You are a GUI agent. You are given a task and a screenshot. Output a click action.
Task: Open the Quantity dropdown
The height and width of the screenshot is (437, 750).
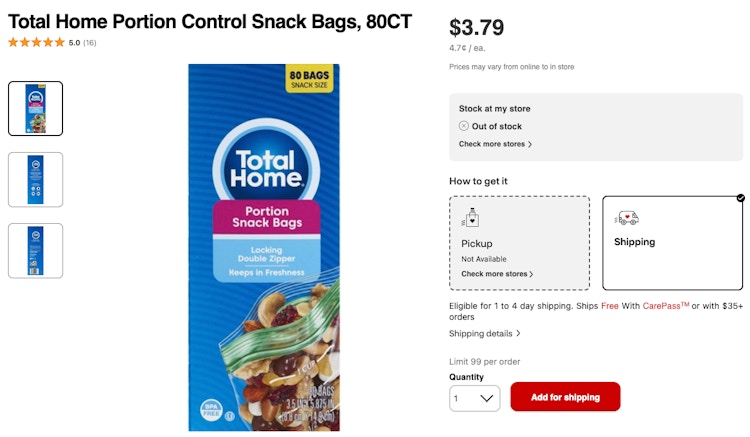[x=474, y=398]
